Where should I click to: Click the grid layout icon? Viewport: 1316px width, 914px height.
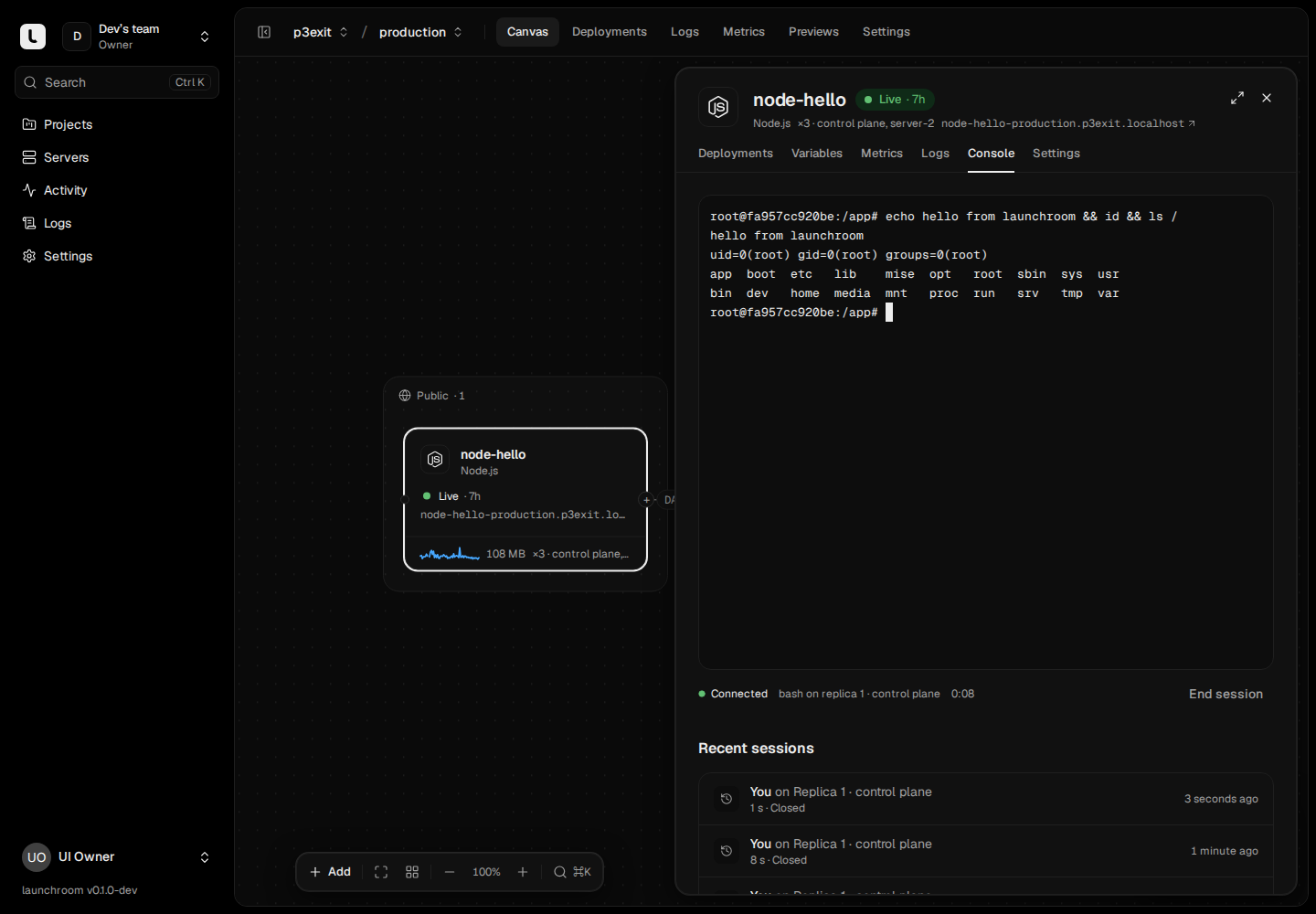point(412,872)
